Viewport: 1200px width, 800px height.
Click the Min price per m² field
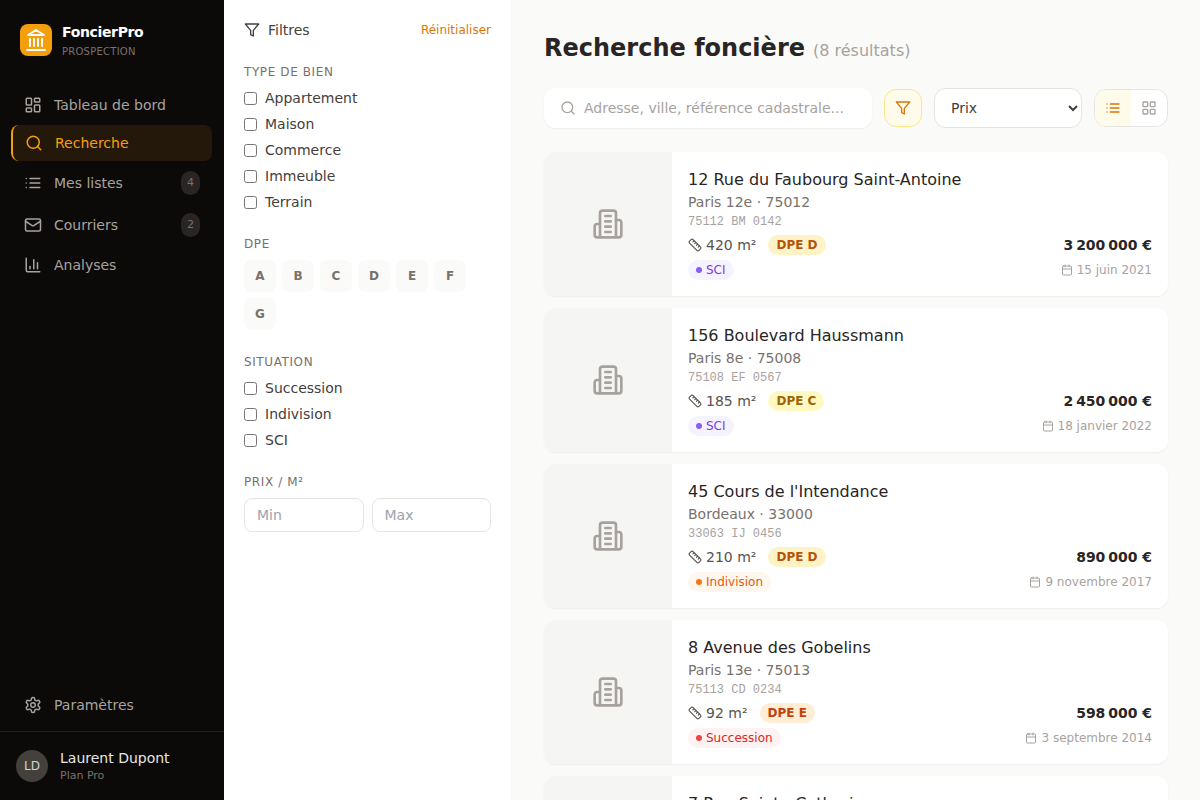click(x=304, y=515)
